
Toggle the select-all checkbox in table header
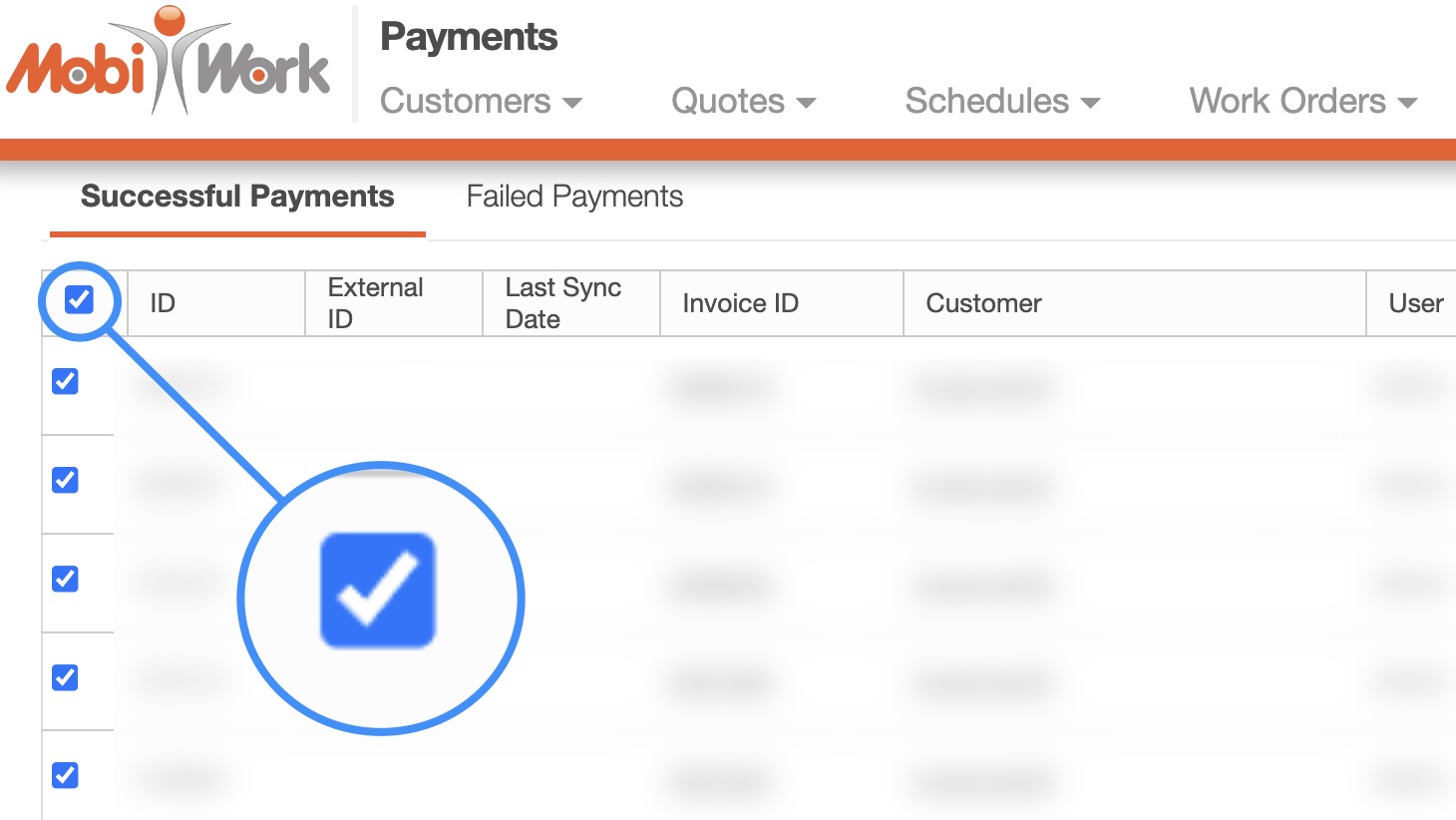tap(79, 299)
